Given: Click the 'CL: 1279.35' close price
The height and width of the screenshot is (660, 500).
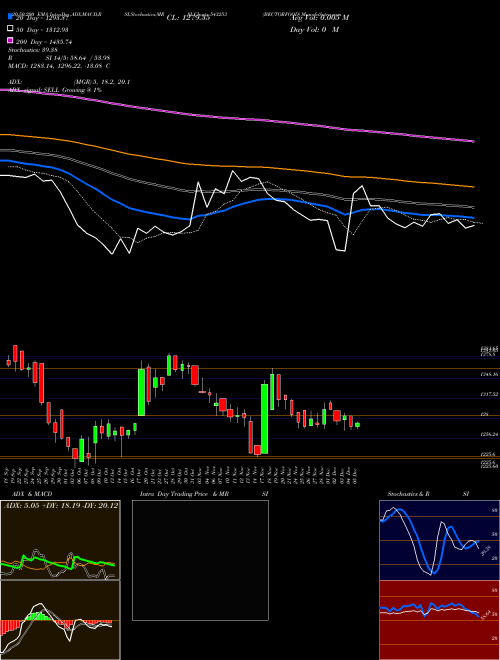Looking at the screenshot, I should (x=188, y=17).
